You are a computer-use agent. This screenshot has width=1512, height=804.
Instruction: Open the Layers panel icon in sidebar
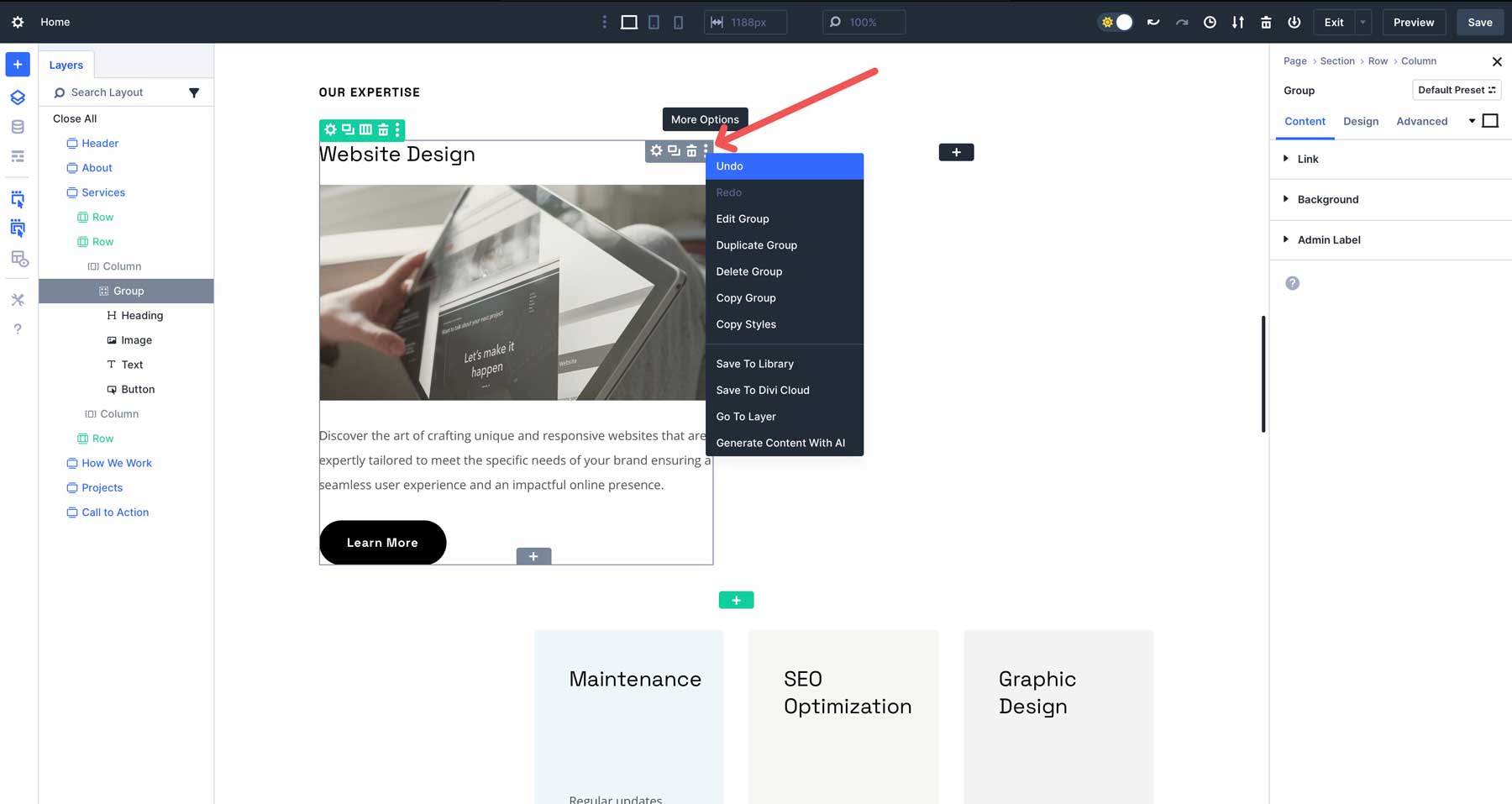coord(18,97)
